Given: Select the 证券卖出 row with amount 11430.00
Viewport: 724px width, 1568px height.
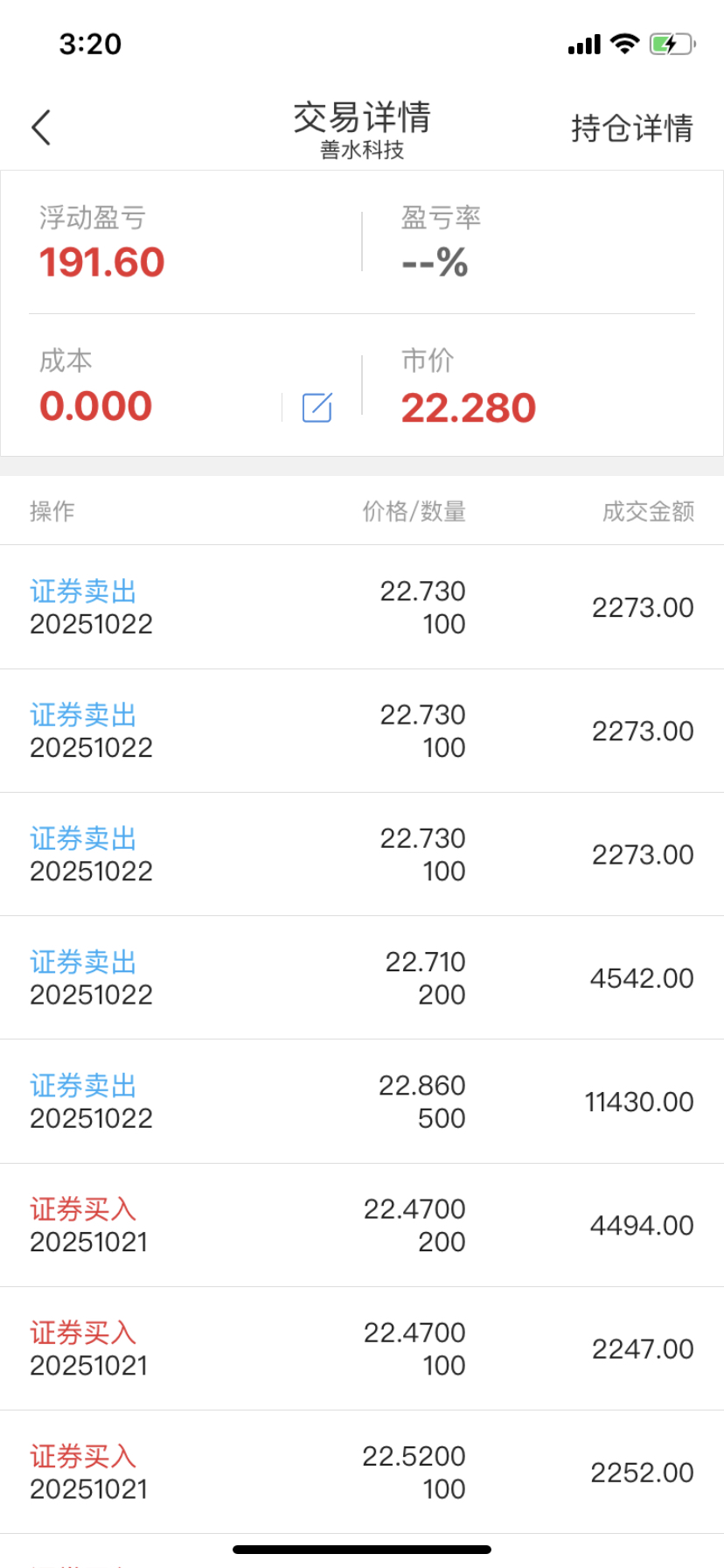Looking at the screenshot, I should pos(362,1102).
